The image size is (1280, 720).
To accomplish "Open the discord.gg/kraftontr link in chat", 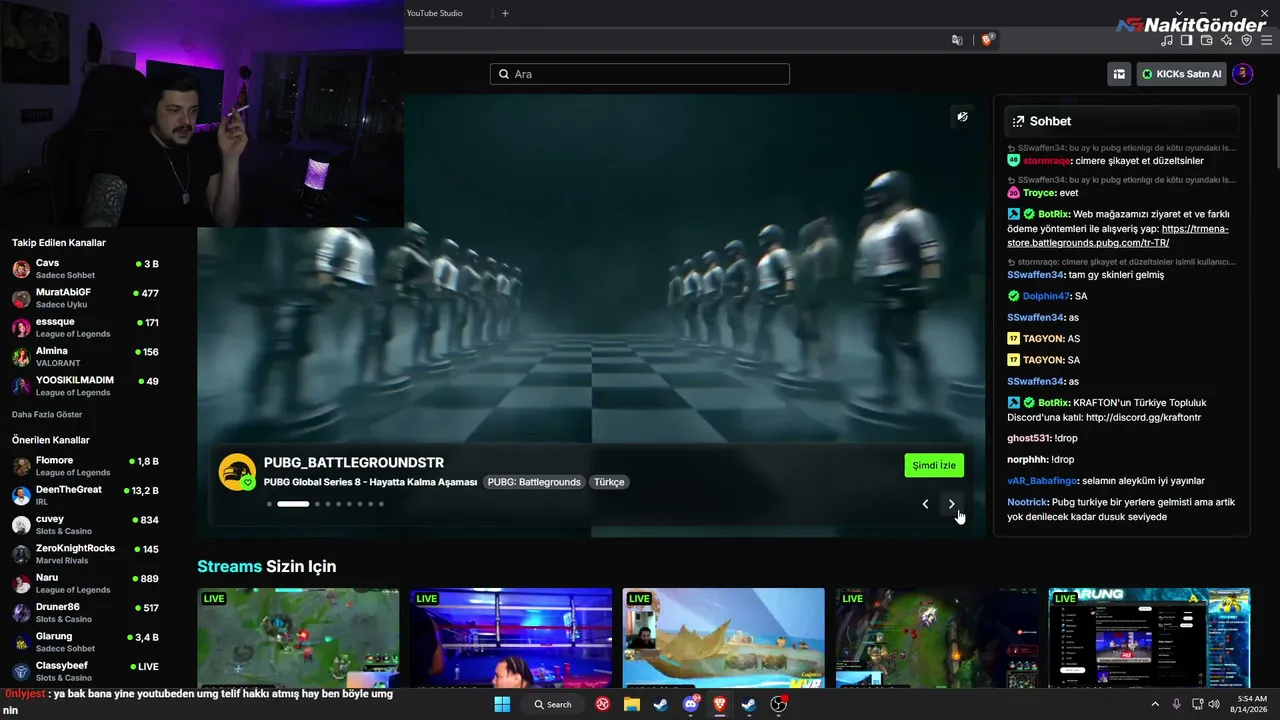I will [x=1143, y=417].
